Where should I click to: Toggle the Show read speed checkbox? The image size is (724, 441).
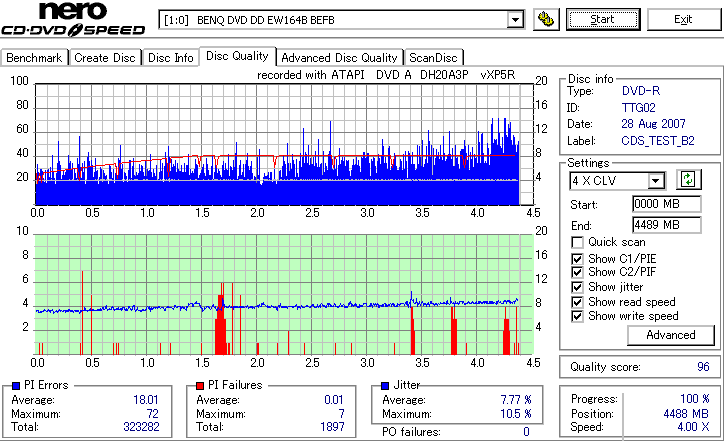tap(577, 302)
